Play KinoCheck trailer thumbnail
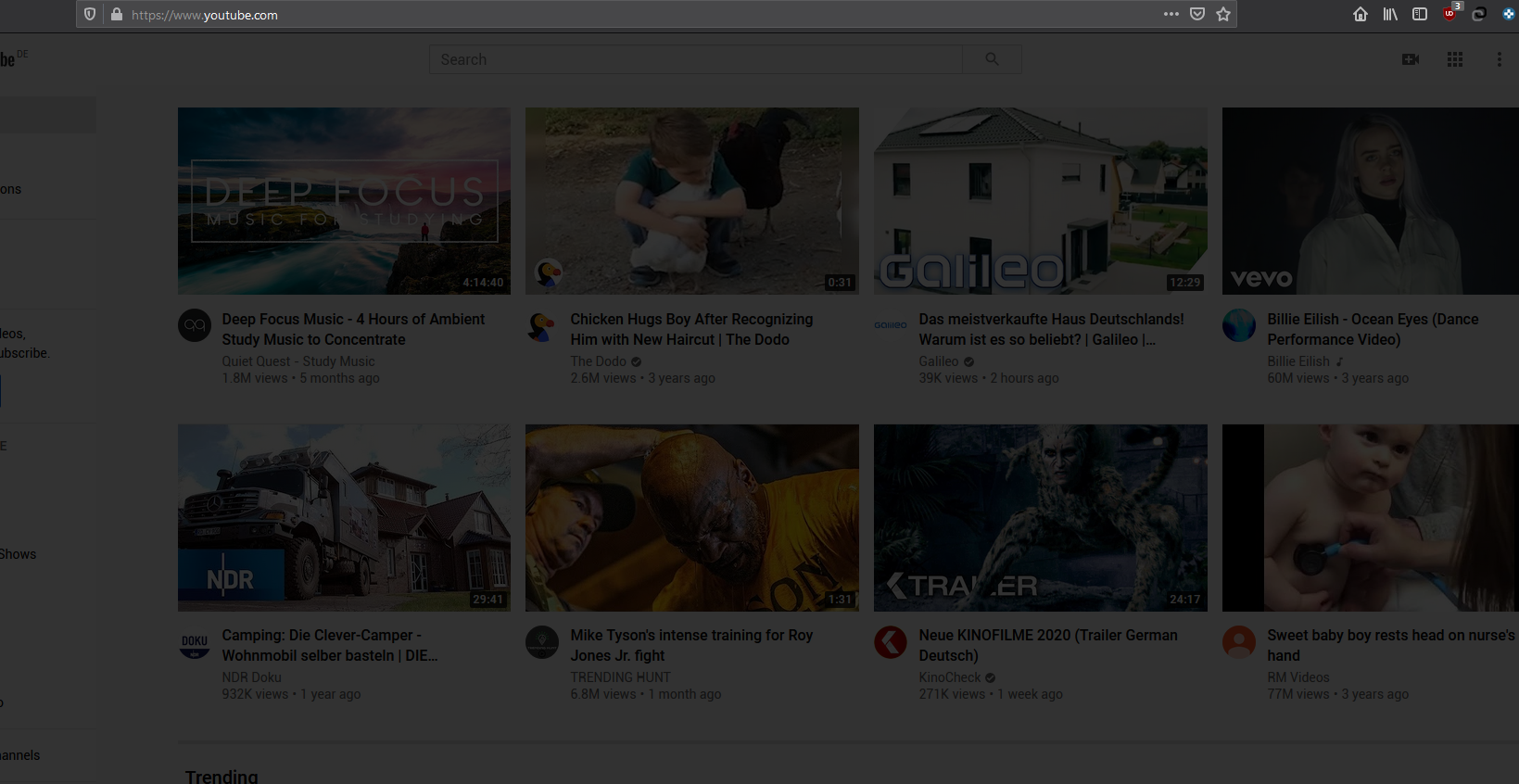Viewport: 1519px width, 784px height. [x=1041, y=518]
